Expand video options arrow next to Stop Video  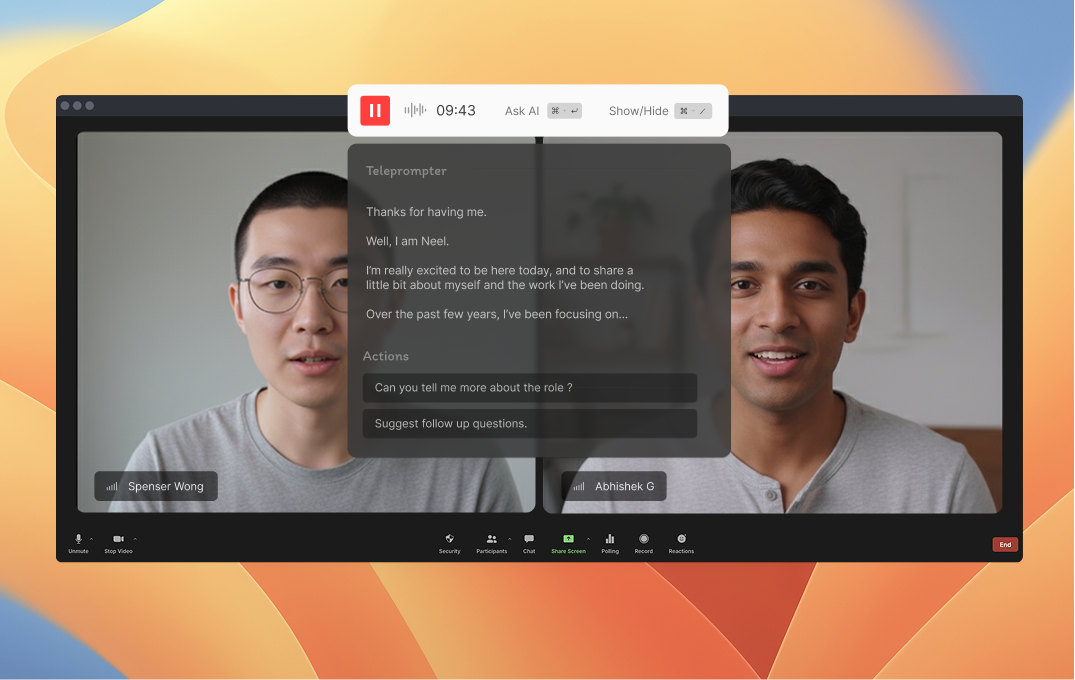click(135, 539)
